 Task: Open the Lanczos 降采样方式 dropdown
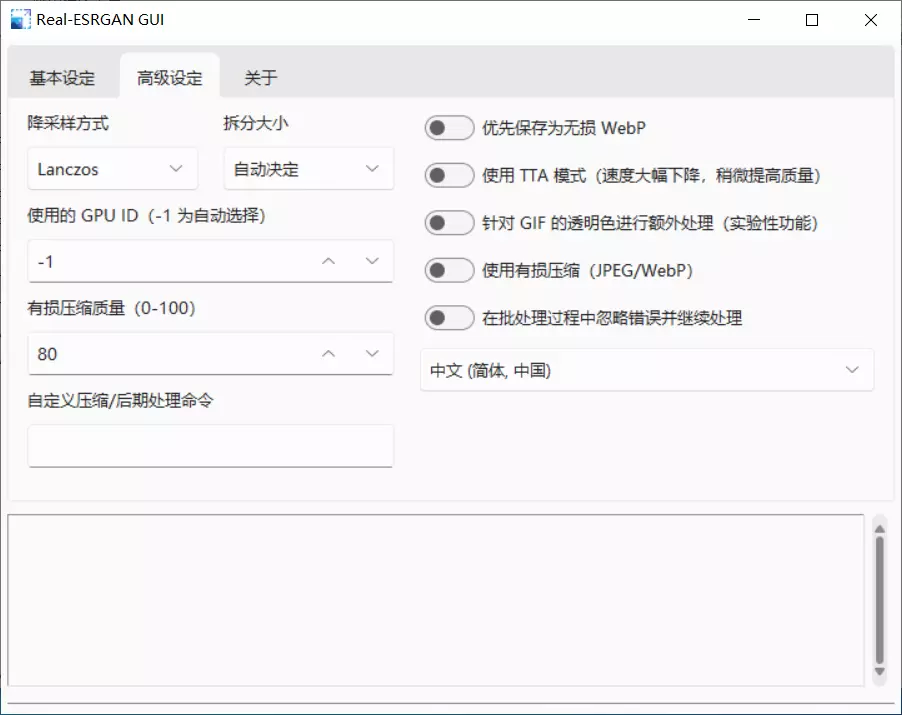pos(112,169)
